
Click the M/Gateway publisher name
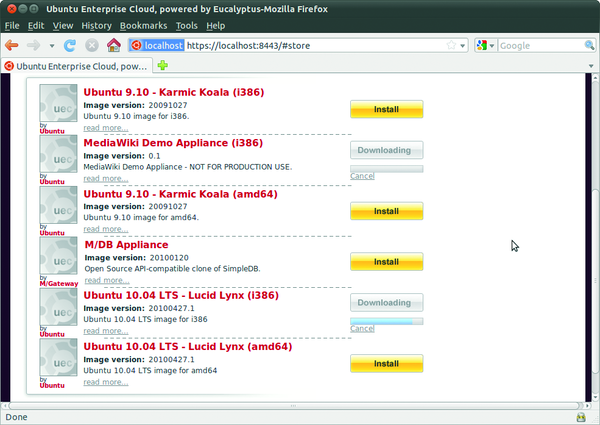click(59, 284)
